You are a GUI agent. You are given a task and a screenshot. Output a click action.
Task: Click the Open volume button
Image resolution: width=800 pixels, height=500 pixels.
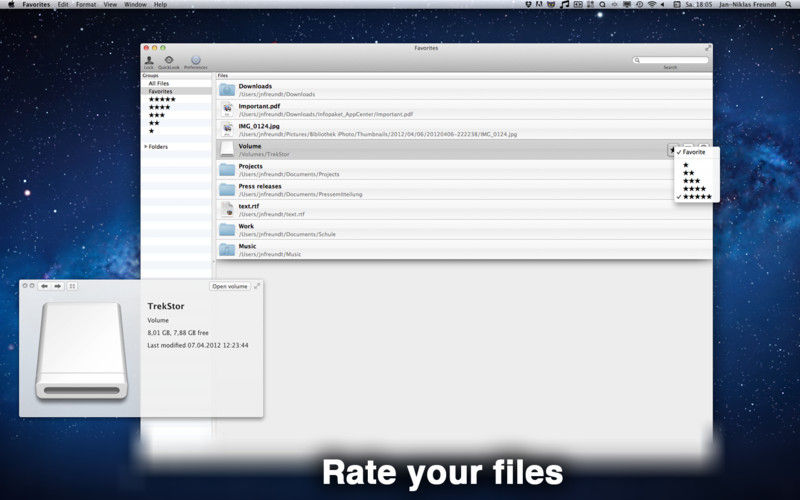click(230, 286)
